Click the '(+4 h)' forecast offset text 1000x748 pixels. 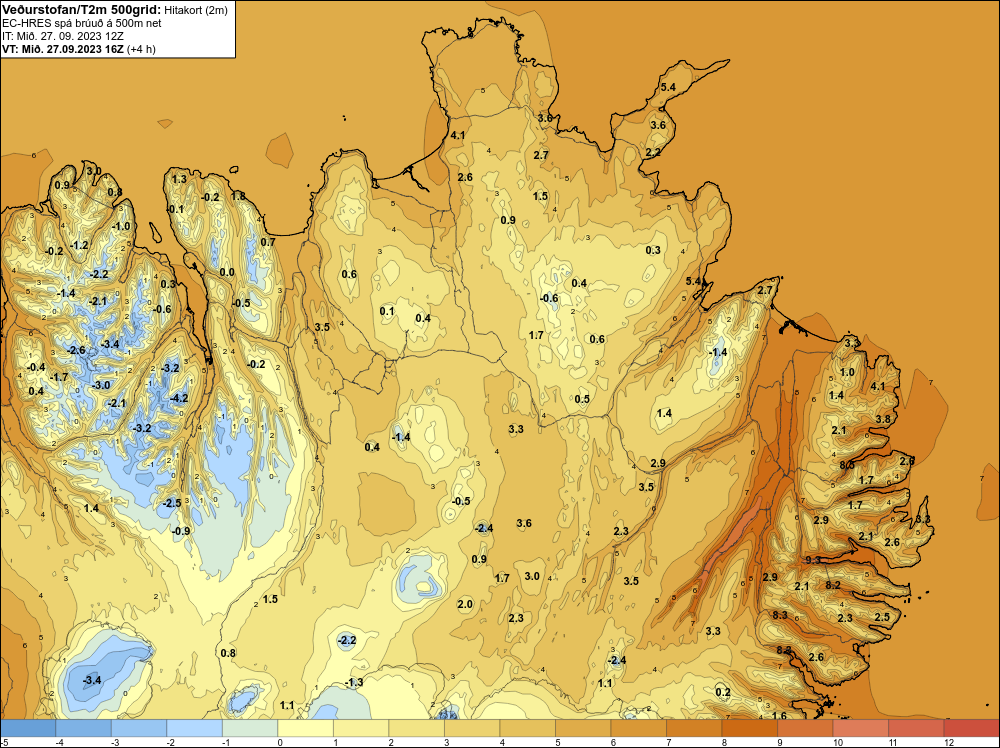tap(142, 49)
